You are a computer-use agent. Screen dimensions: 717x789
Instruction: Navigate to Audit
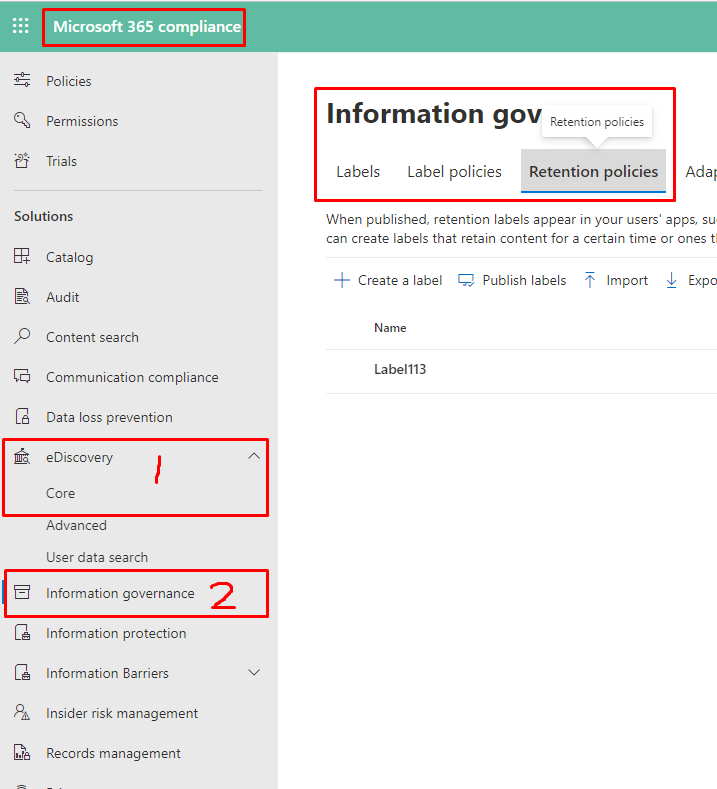pyautogui.click(x=62, y=297)
